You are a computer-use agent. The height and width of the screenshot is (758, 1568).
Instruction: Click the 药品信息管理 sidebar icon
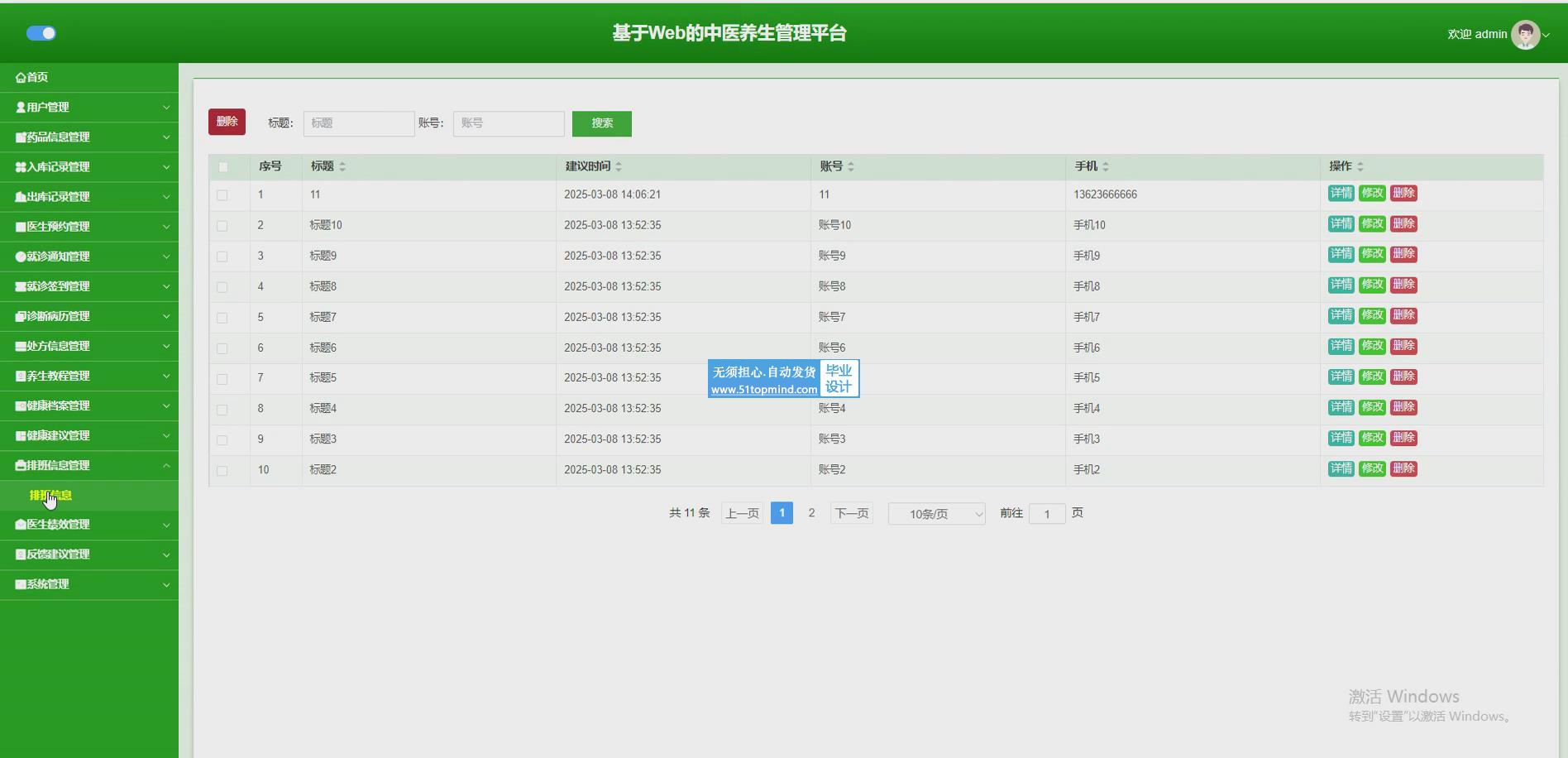[21, 137]
